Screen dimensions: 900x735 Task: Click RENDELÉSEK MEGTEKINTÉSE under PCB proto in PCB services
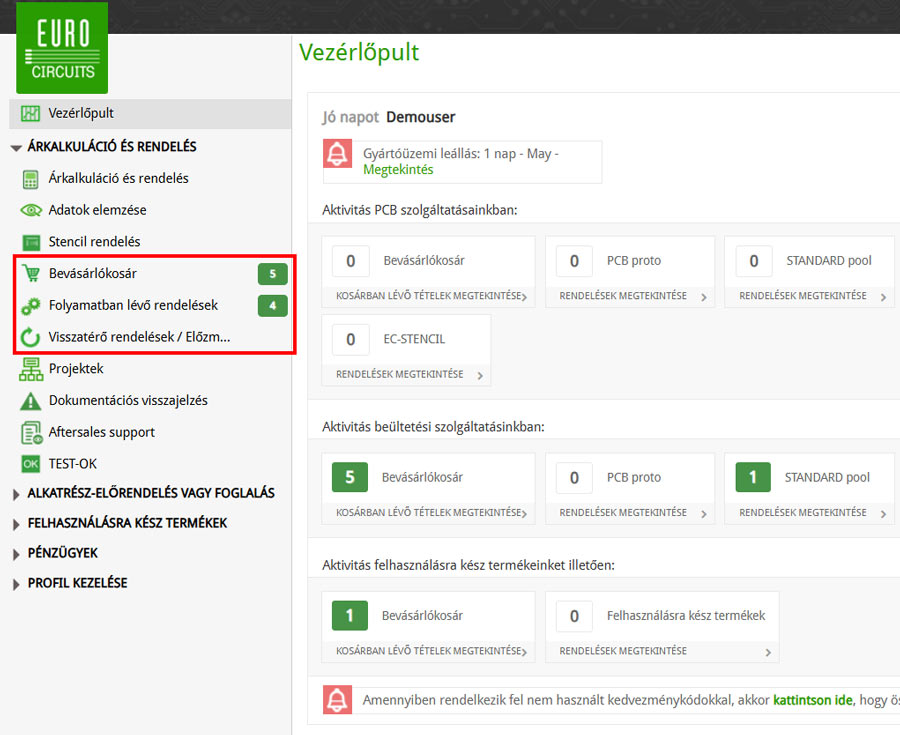[623, 295]
